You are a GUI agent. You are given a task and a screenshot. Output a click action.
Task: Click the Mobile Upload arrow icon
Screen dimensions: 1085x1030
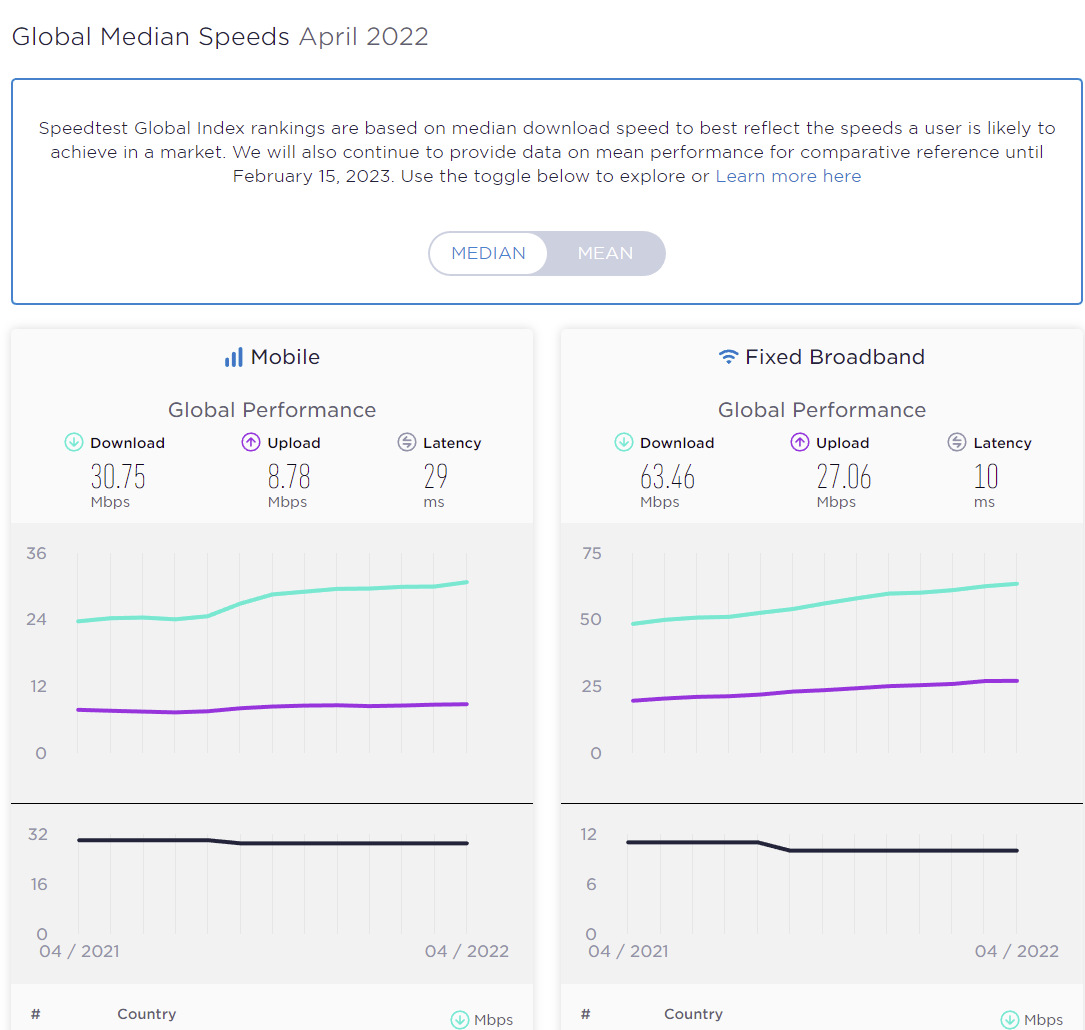point(251,442)
